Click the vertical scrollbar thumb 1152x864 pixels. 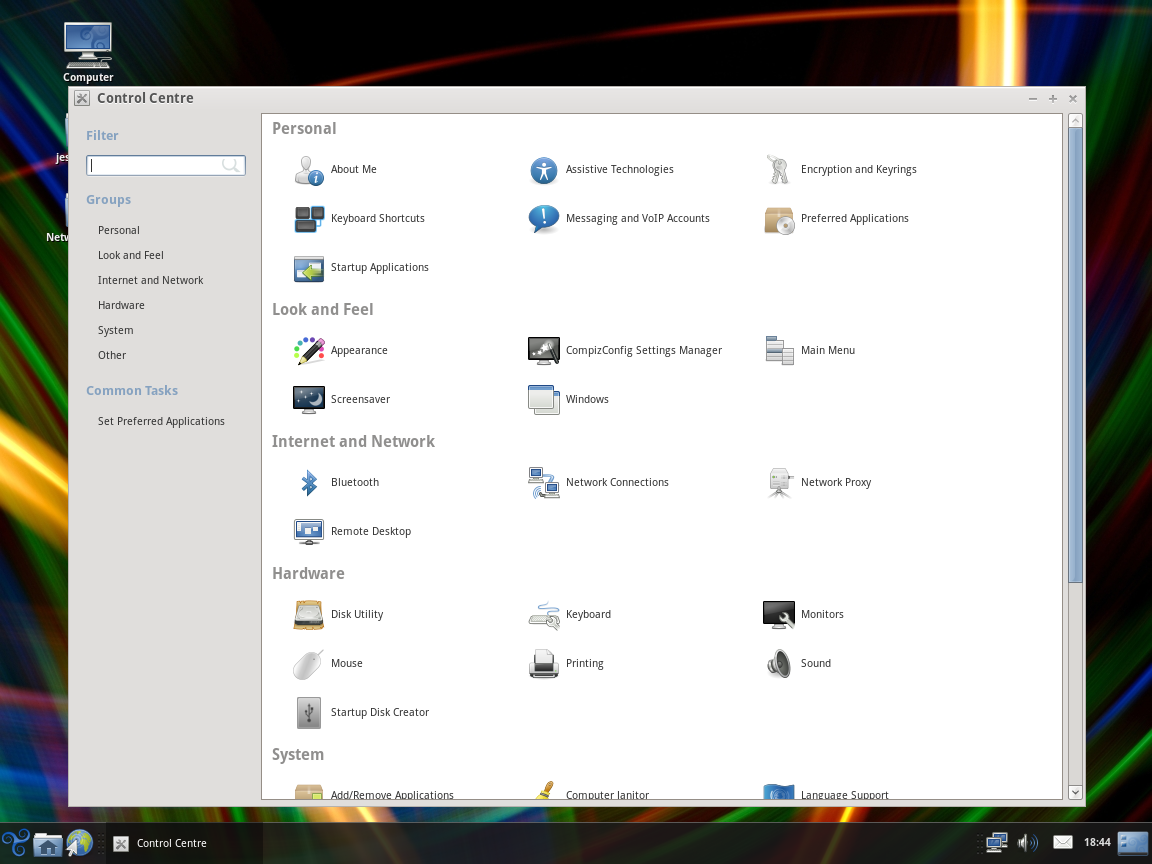coord(1076,356)
